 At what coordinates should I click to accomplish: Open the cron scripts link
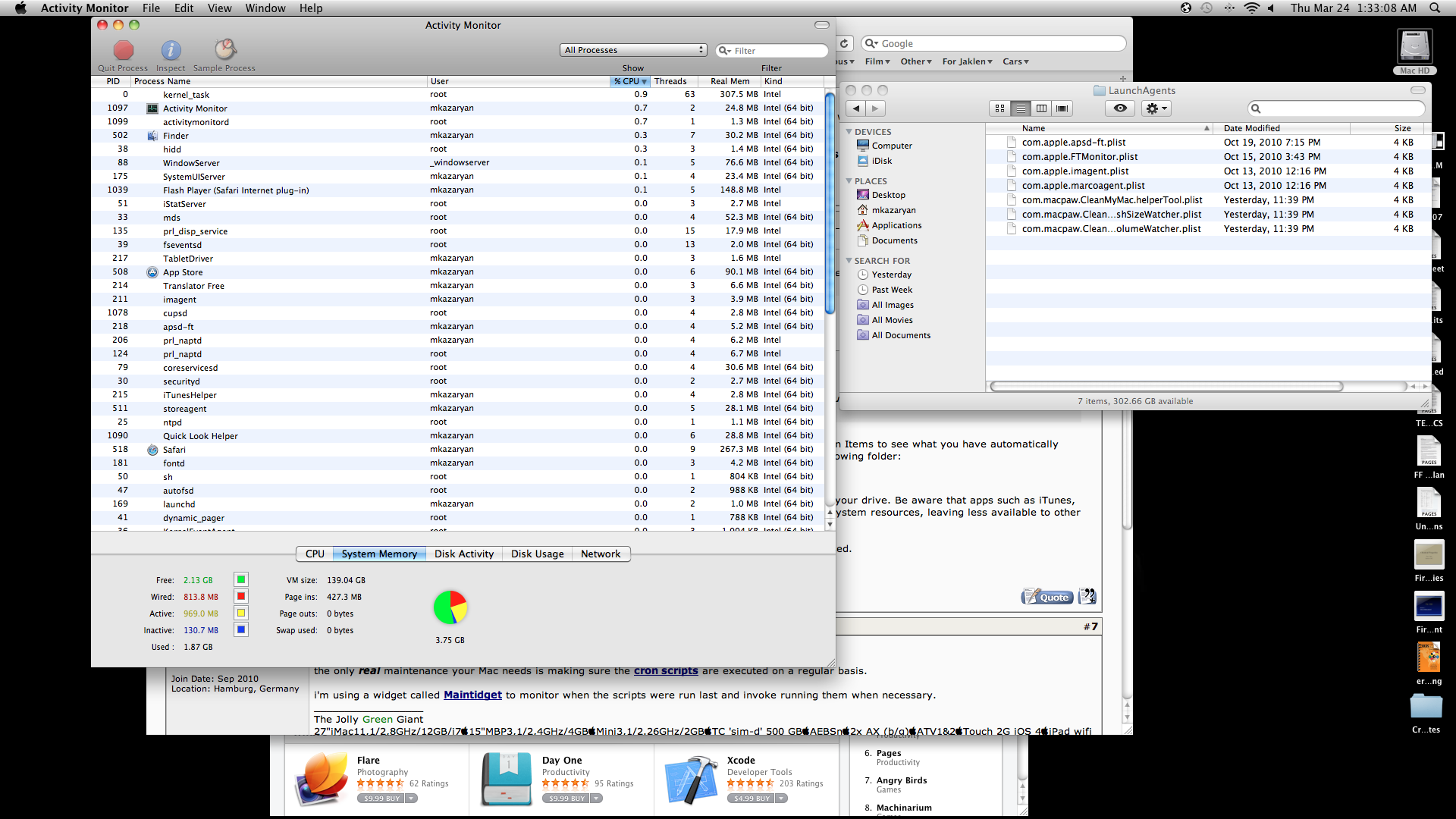pyautogui.click(x=666, y=670)
